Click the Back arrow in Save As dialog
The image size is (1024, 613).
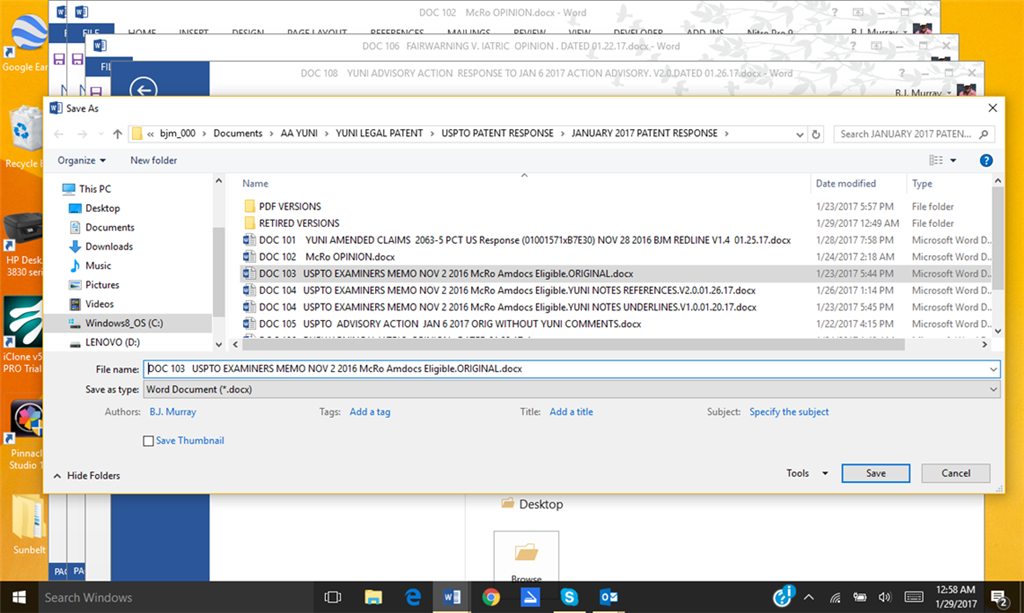[59, 134]
